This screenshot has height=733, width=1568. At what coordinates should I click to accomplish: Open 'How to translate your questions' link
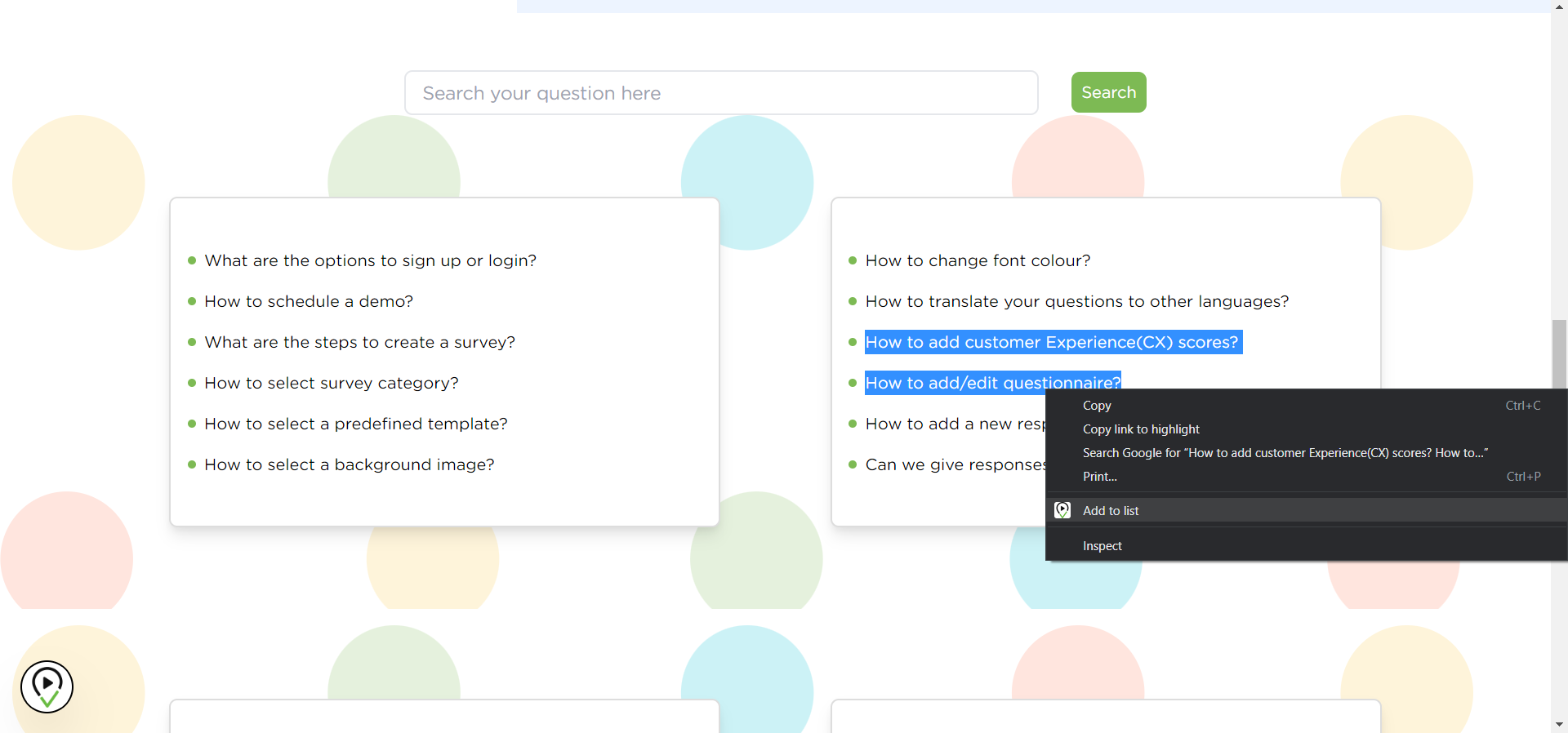pyautogui.click(x=1076, y=301)
